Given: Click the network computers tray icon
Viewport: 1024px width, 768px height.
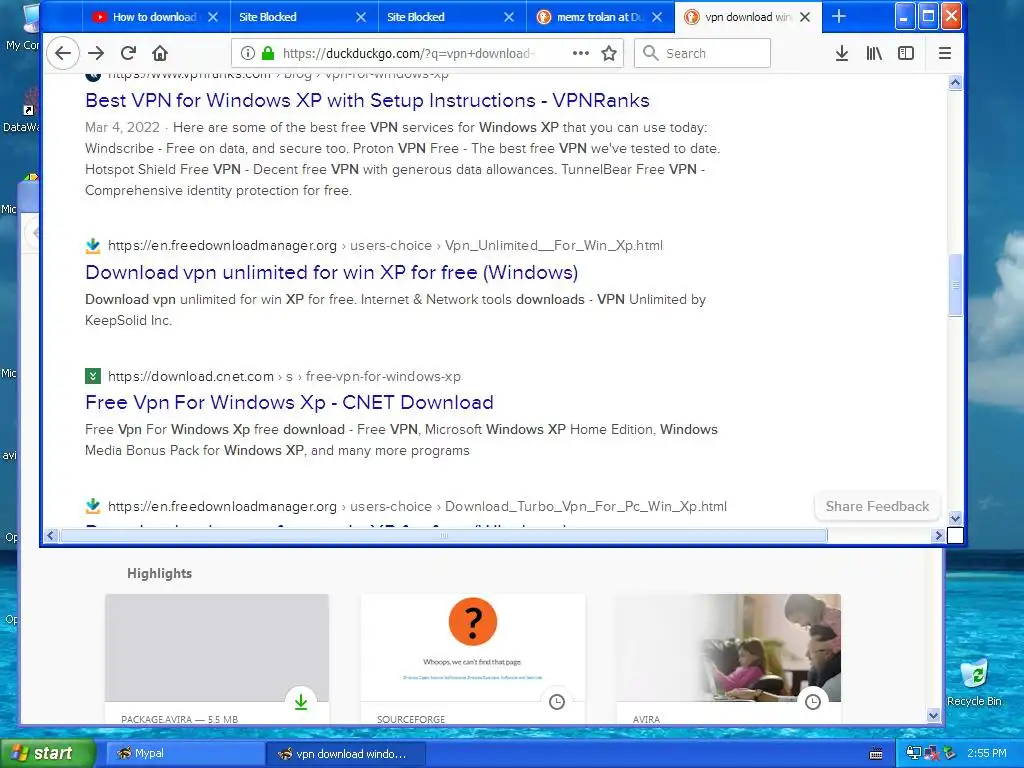Looking at the screenshot, I should pos(914,754).
